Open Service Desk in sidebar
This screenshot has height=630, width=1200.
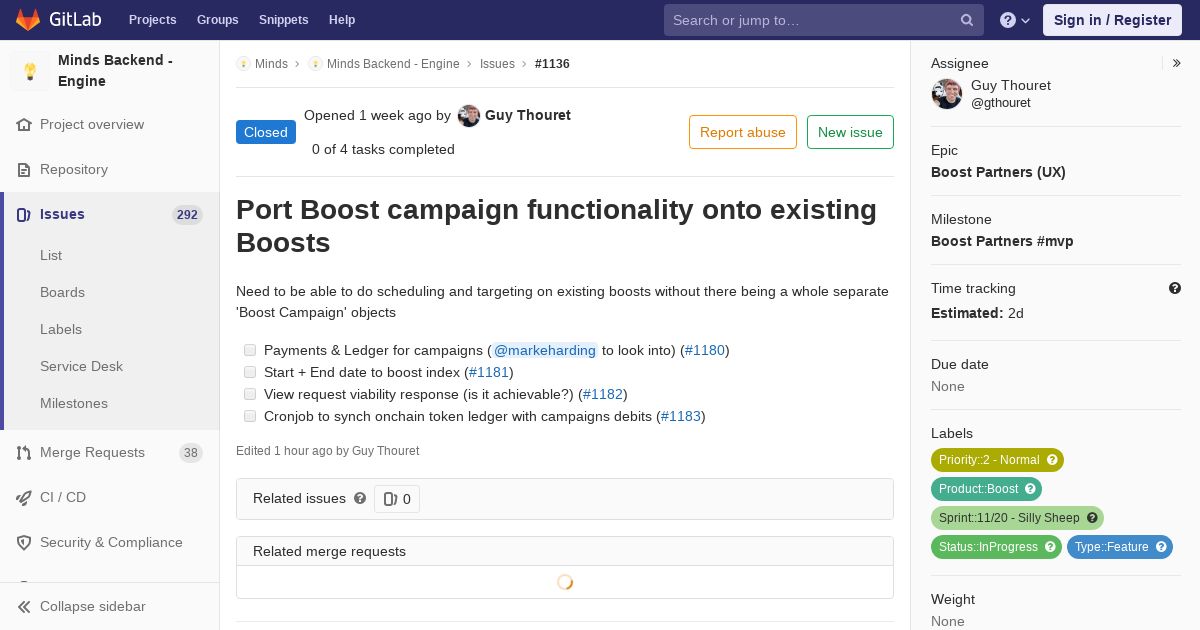point(81,367)
